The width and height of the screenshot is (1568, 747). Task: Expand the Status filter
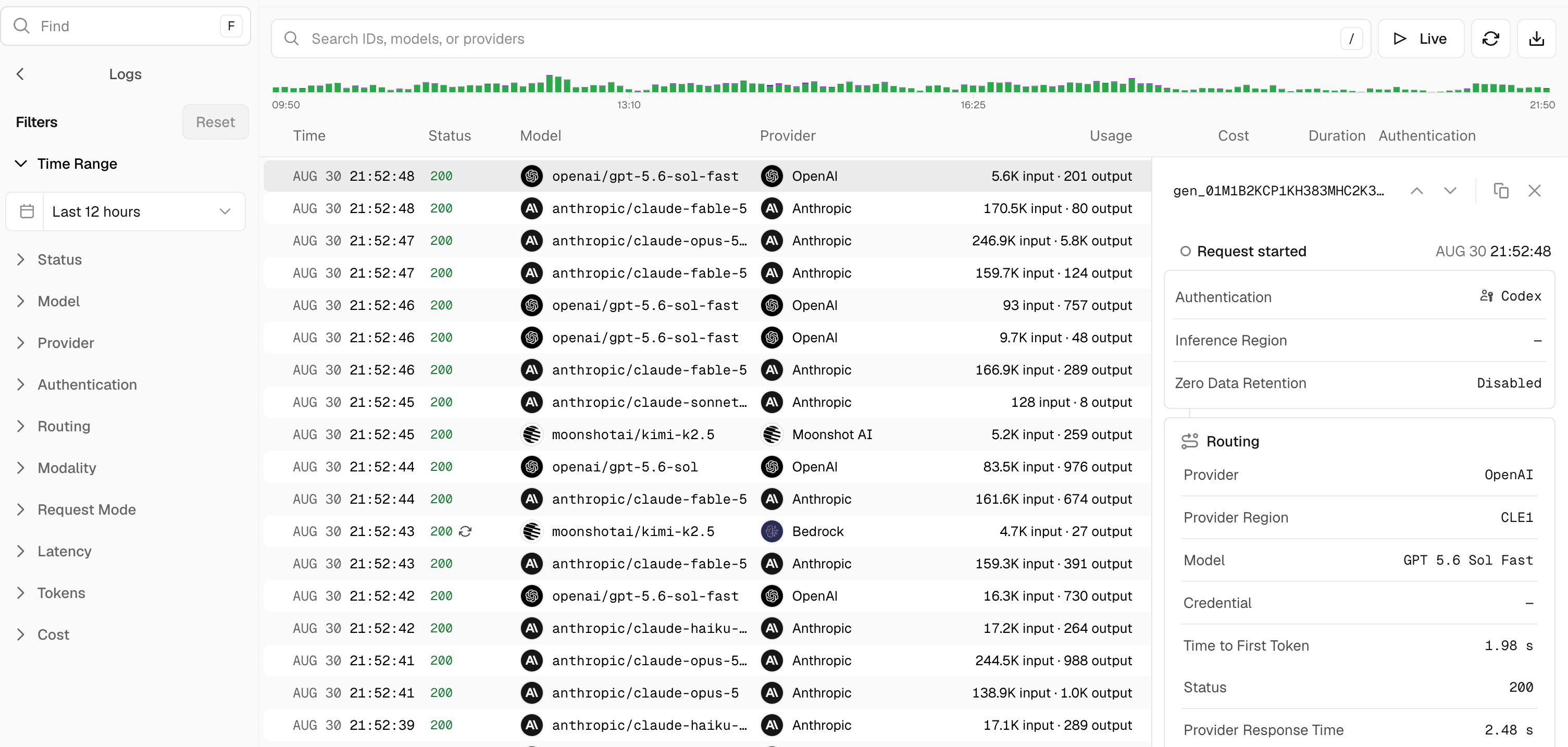click(48, 260)
